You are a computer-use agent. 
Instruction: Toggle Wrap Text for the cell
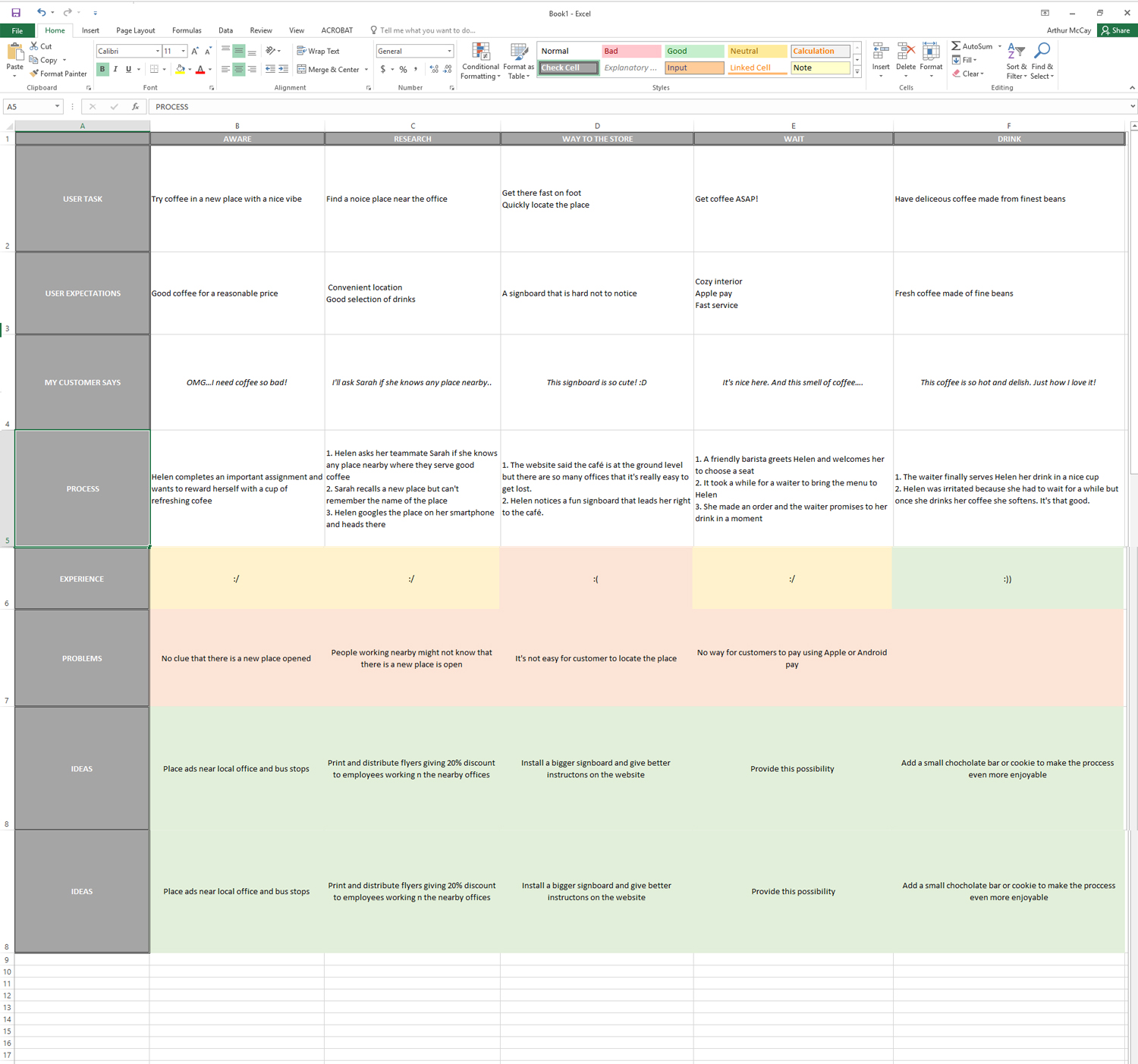tap(319, 51)
